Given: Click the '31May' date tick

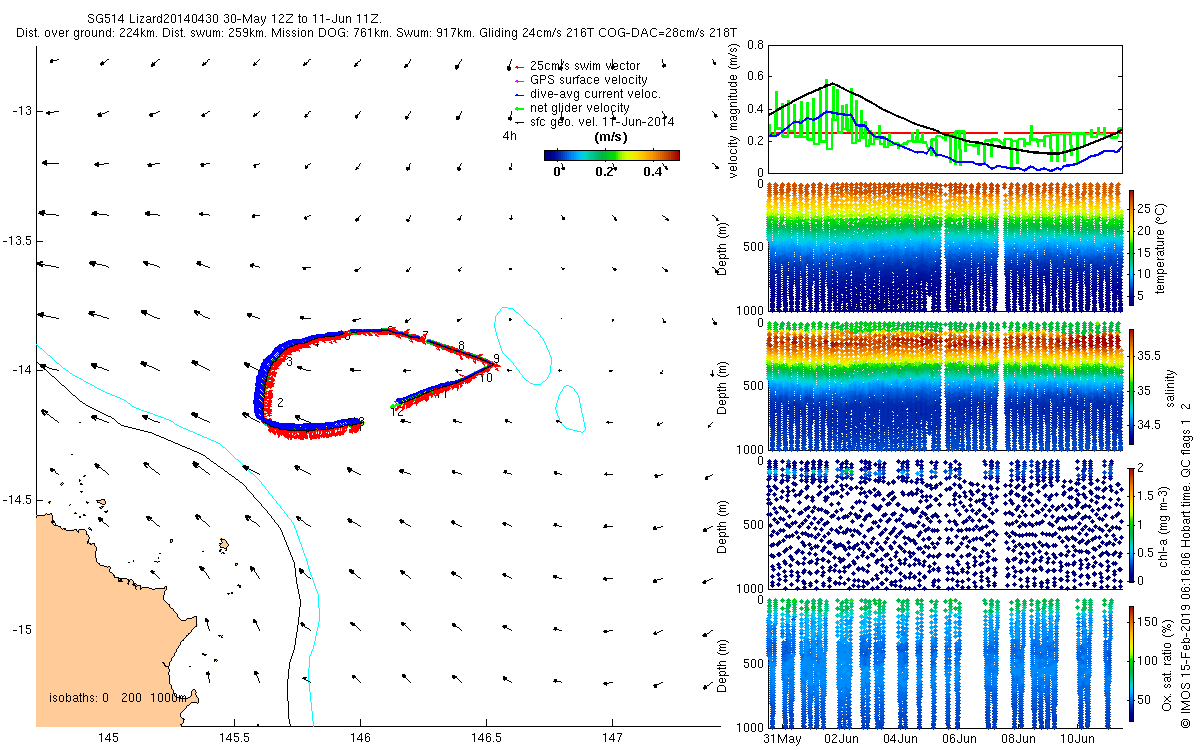Looking at the screenshot, I should [x=783, y=739].
